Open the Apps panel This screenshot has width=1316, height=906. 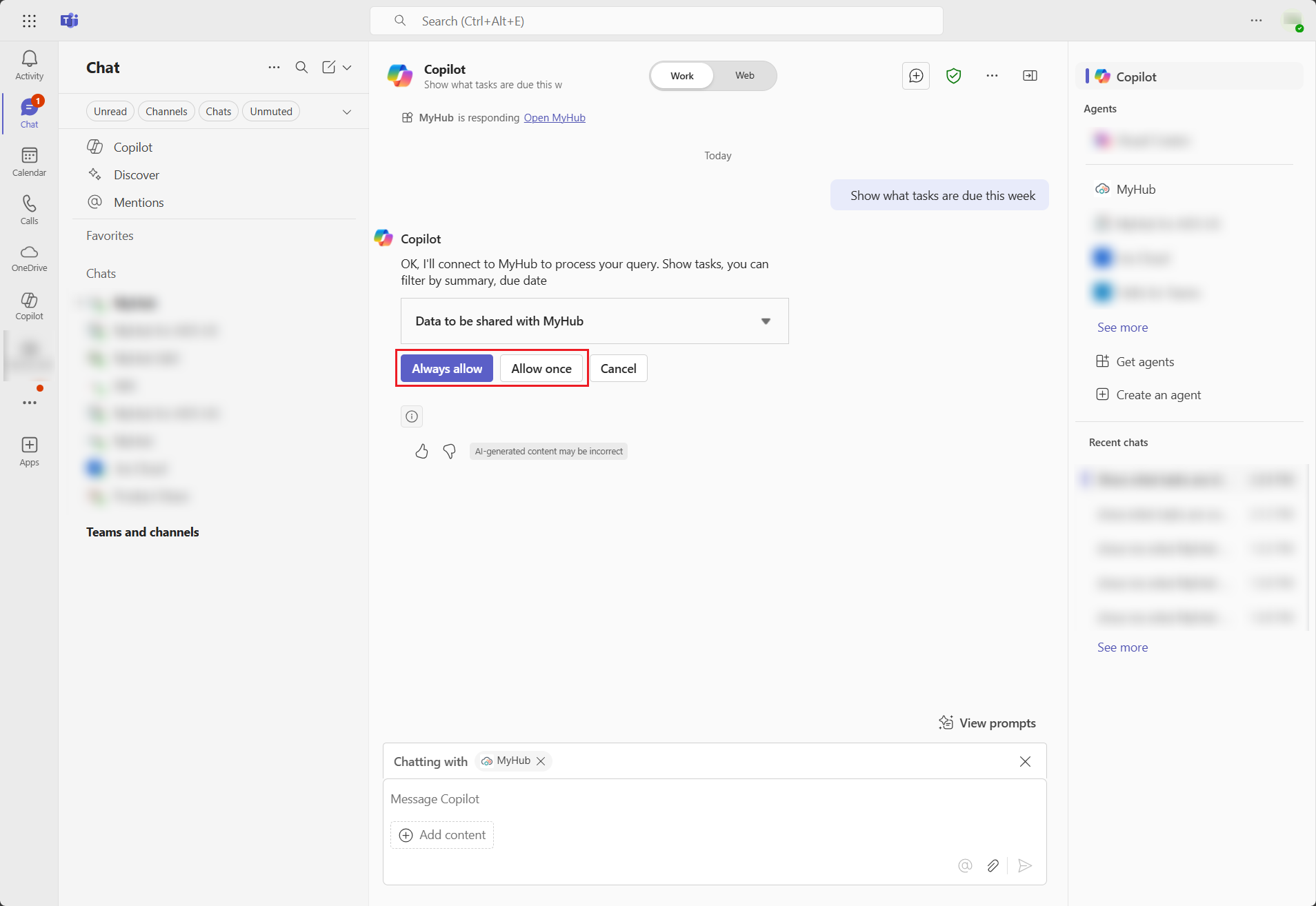(29, 450)
